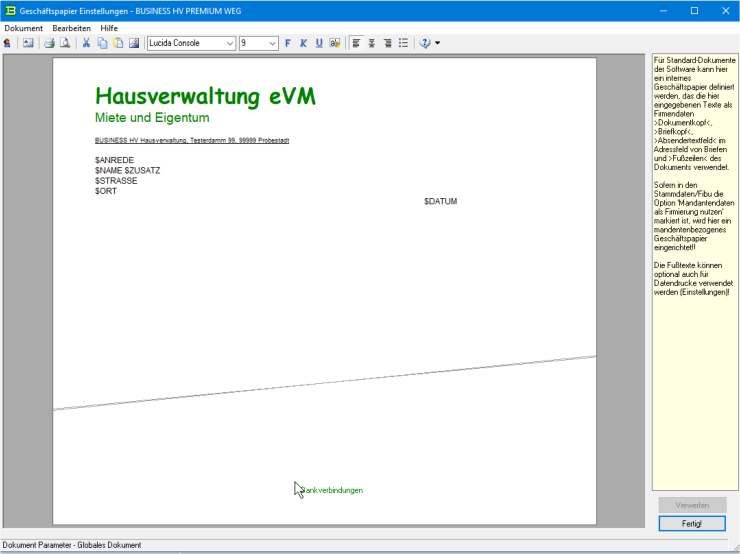Viewport: 740px width, 554px height.
Task: Expand the help icon dropdown arrow
Action: (437, 43)
